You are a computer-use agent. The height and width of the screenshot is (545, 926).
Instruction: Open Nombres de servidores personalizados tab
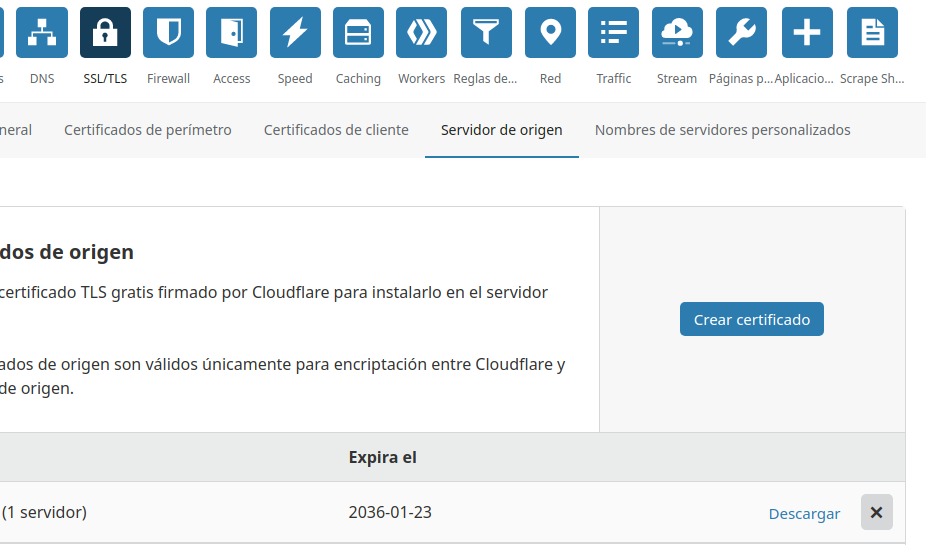coord(722,130)
